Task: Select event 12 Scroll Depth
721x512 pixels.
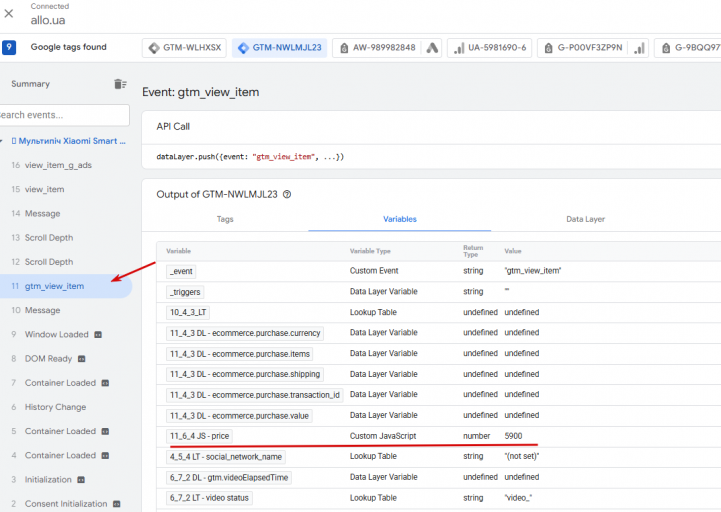Action: click(66, 262)
